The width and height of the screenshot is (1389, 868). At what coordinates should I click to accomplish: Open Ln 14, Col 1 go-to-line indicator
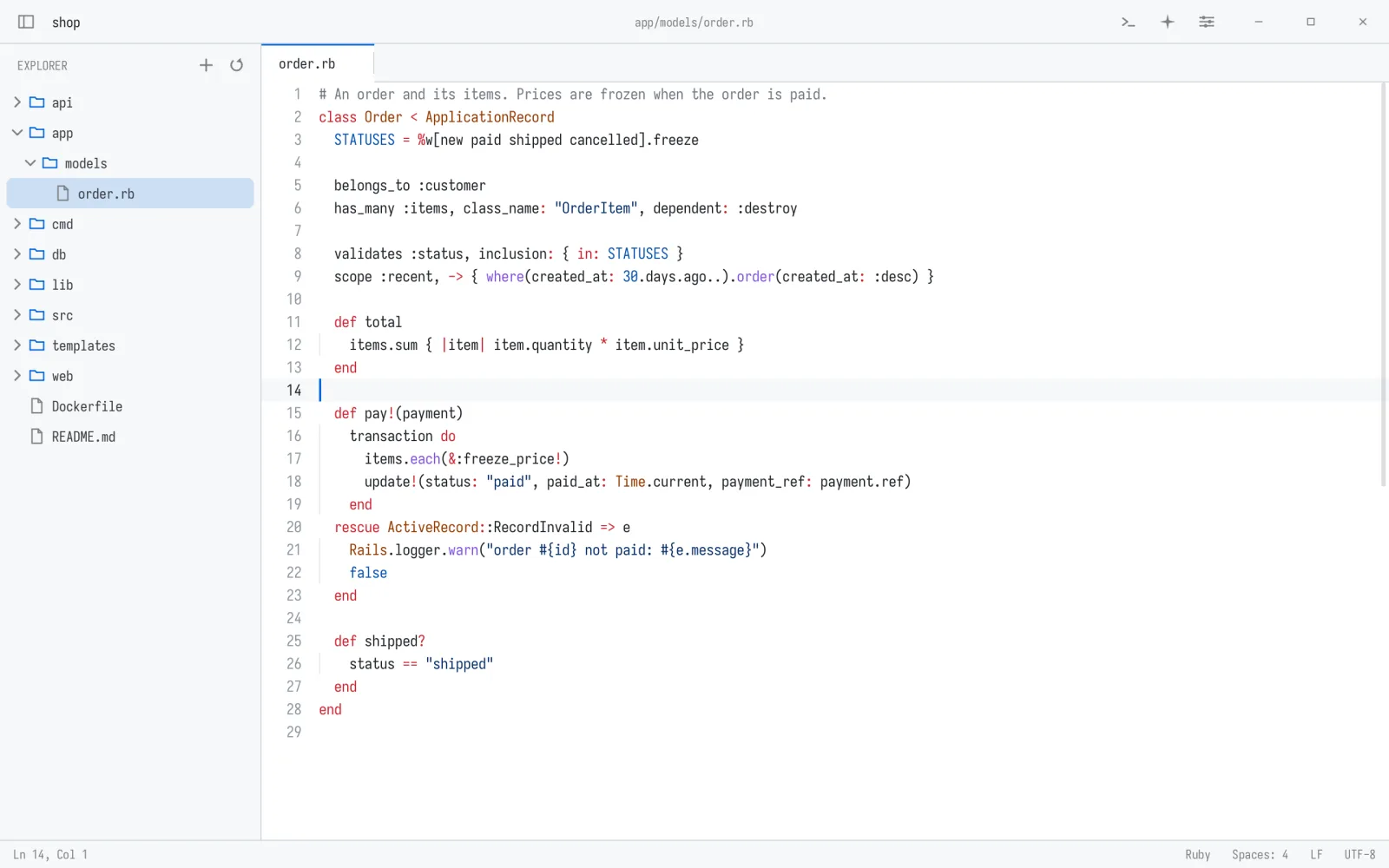coord(50,855)
